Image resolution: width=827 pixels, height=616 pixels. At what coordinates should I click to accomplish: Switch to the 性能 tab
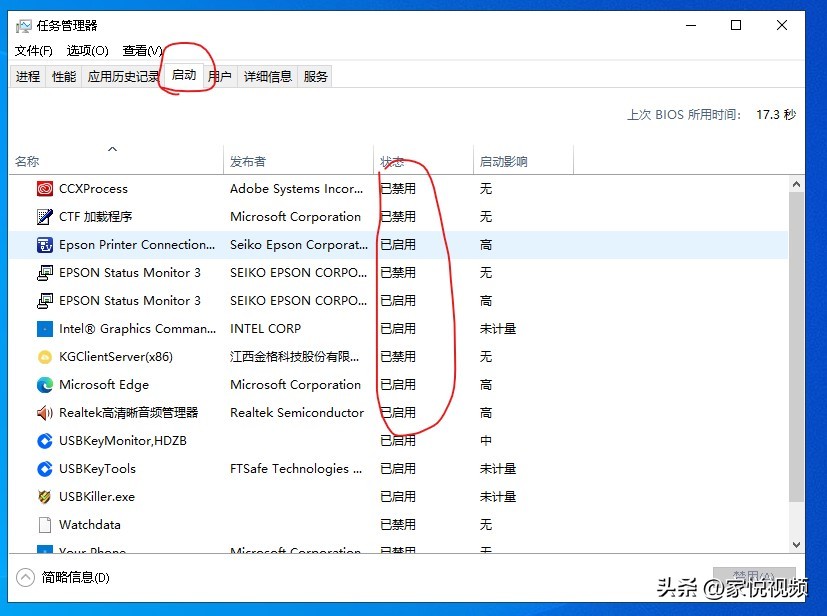(63, 76)
